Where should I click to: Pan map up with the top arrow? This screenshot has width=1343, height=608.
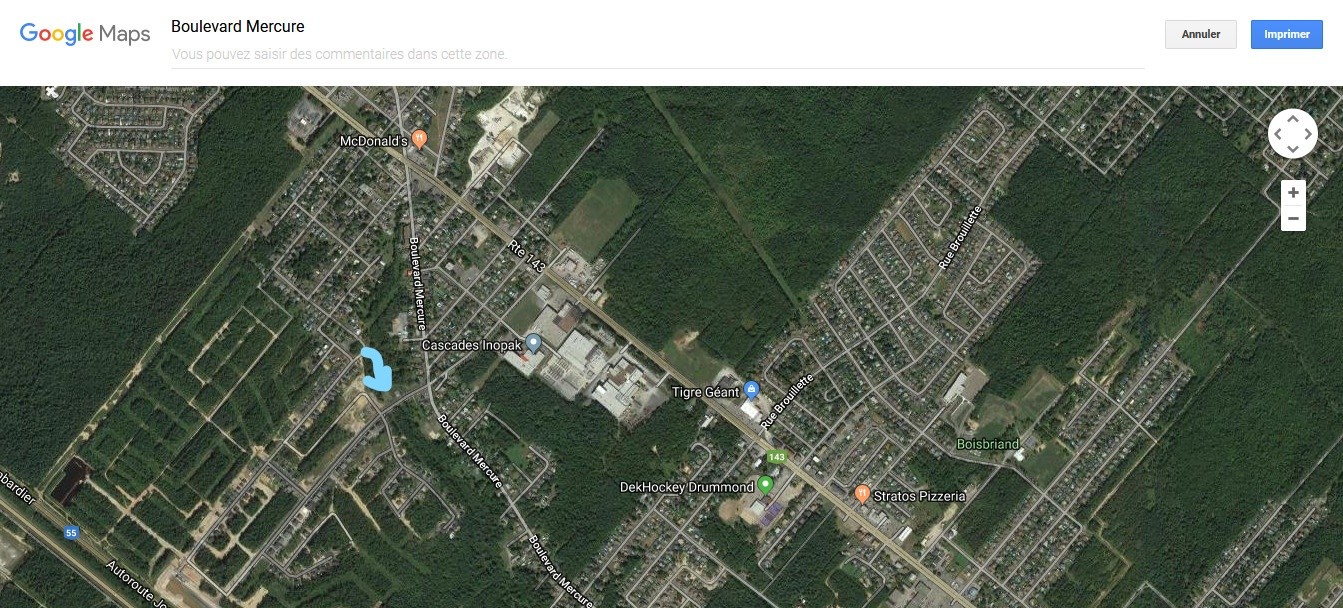coord(1293,118)
